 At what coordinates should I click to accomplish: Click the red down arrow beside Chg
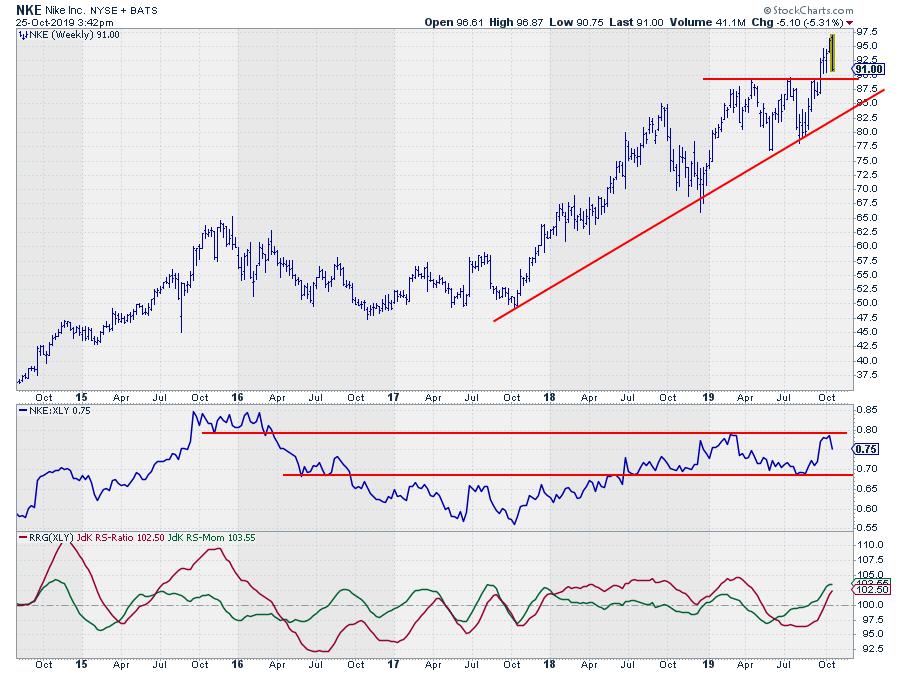(x=850, y=21)
